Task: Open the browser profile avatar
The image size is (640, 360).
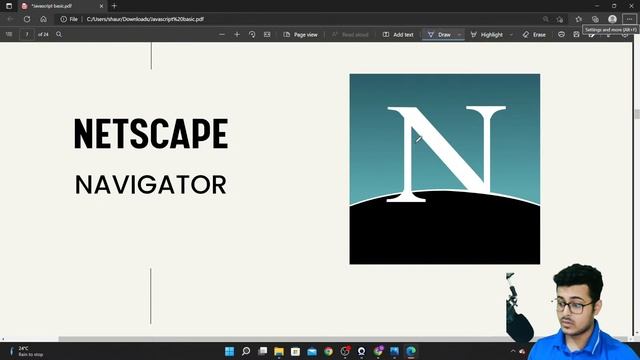Action: pyautogui.click(x=612, y=19)
